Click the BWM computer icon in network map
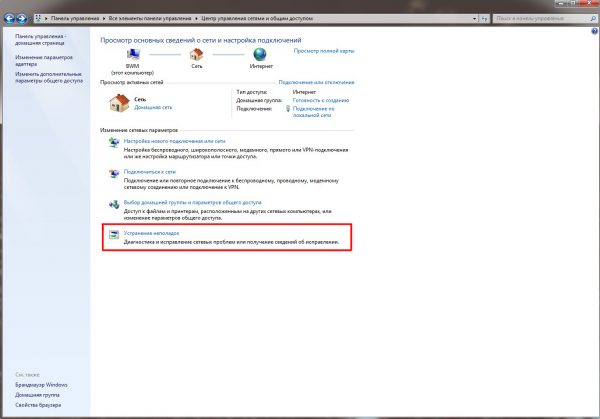Viewport: 600px width, 419px height. click(x=133, y=55)
